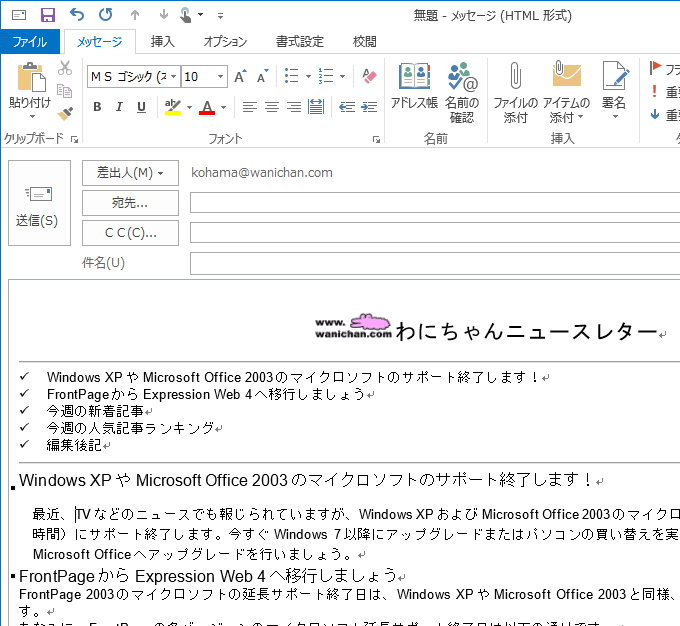Open the 署名 signature menu
This screenshot has width=680, height=626.
[614, 91]
